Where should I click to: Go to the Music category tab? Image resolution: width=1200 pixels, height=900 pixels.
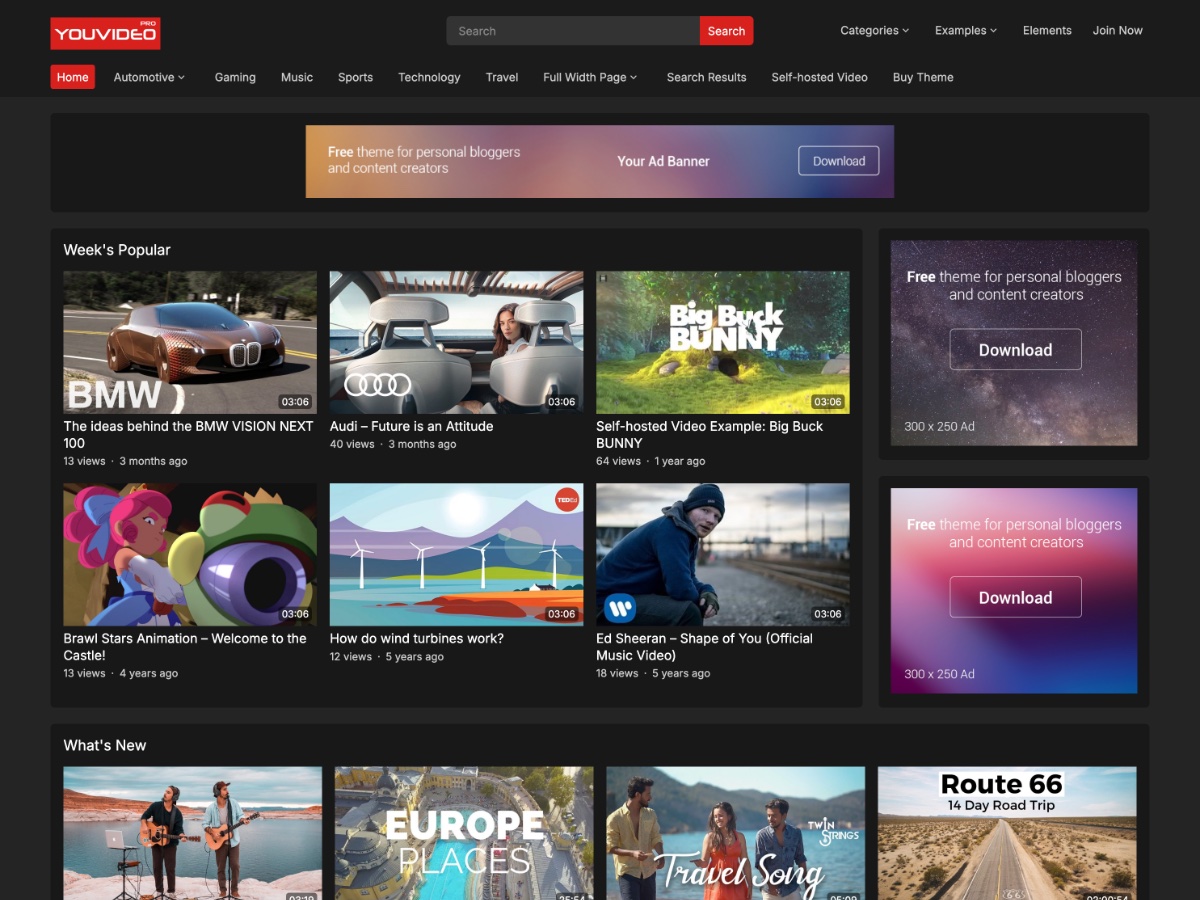pos(296,77)
